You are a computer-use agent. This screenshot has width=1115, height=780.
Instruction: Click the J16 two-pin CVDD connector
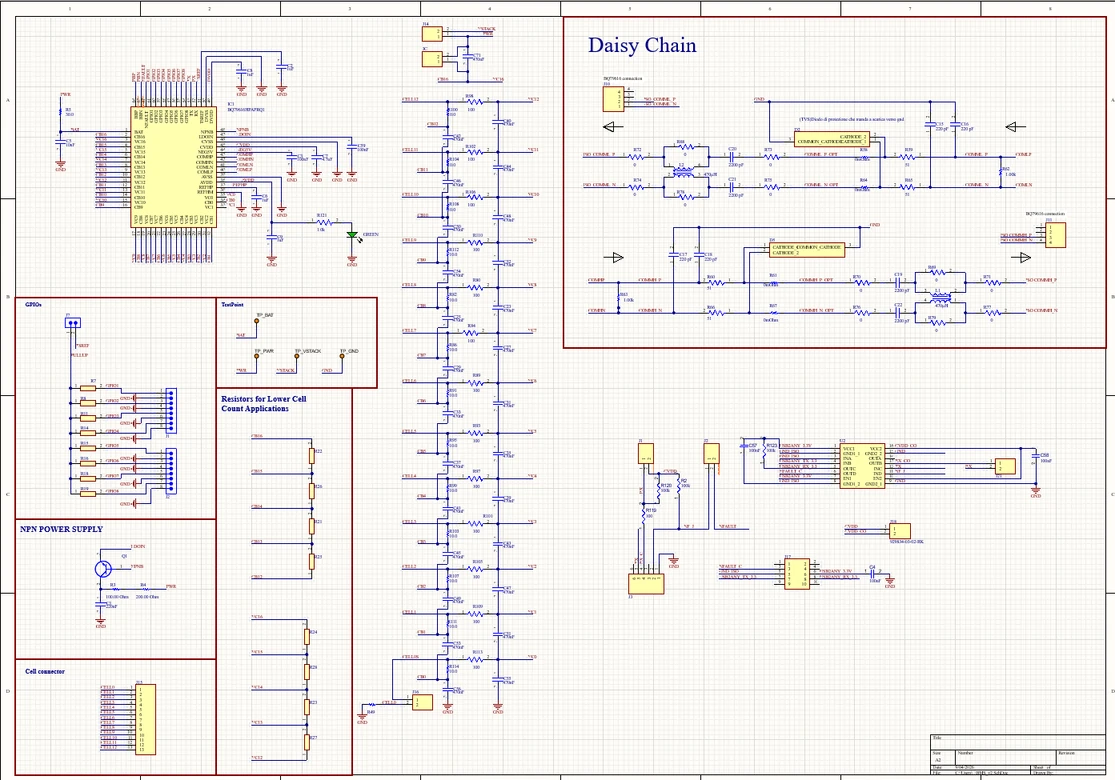(x=900, y=530)
